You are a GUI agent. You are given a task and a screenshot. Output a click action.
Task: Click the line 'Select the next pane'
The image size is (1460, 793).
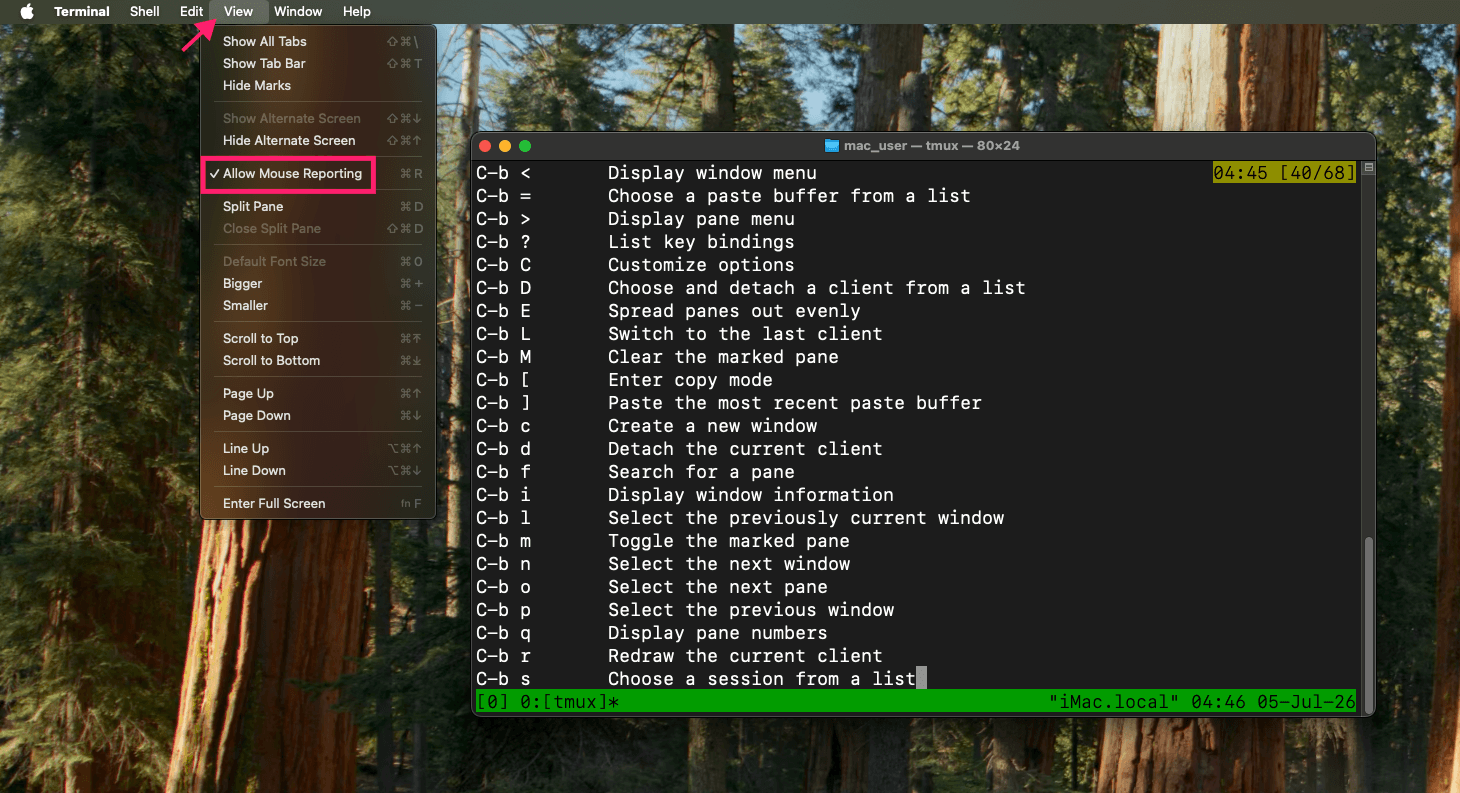pyautogui.click(x=718, y=587)
